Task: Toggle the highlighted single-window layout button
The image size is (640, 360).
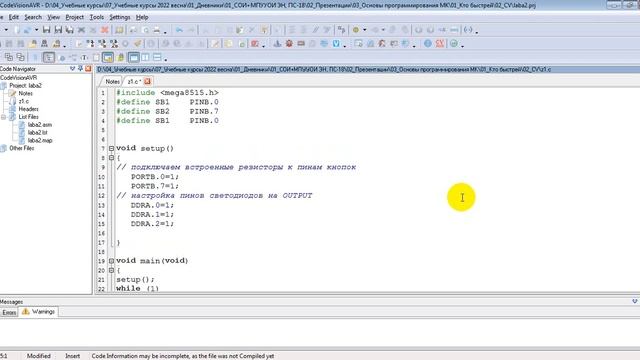Action: 133,57
